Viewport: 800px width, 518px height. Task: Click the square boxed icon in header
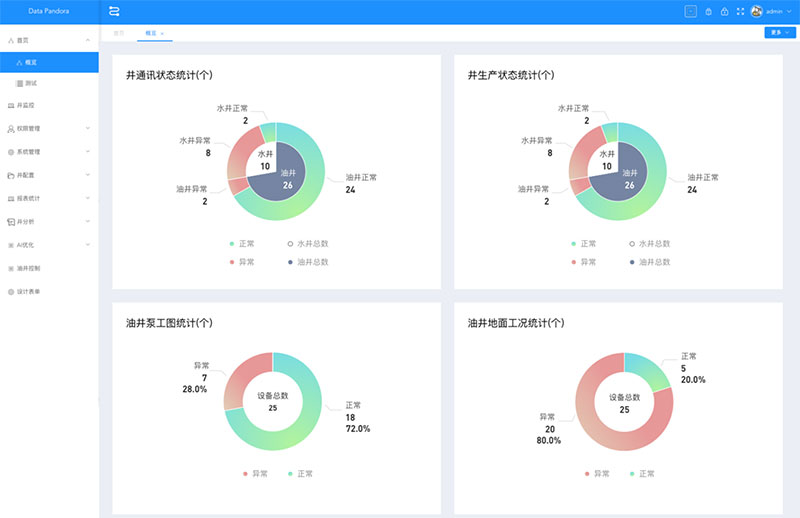(690, 12)
